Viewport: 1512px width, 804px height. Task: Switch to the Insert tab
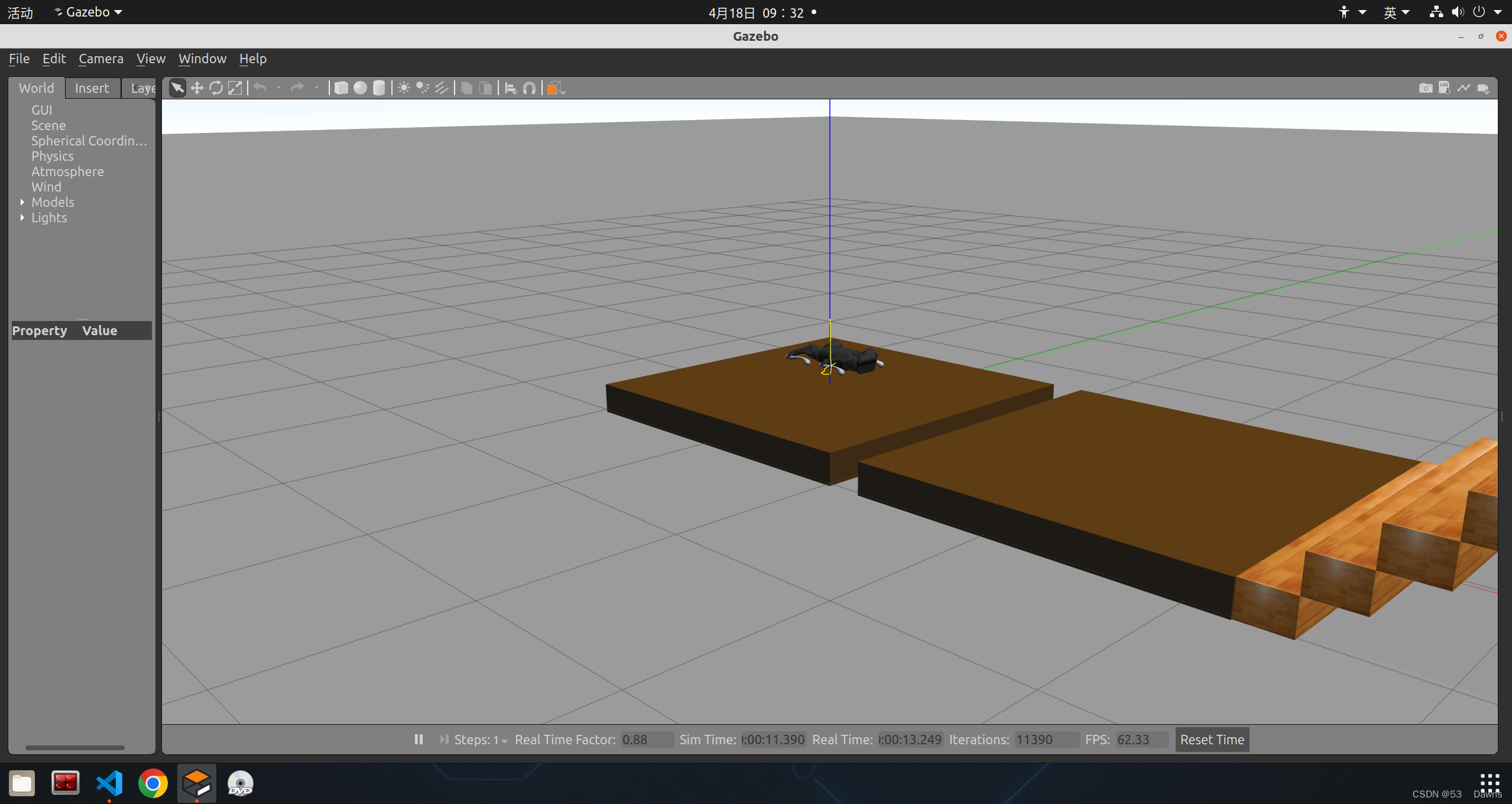(92, 88)
